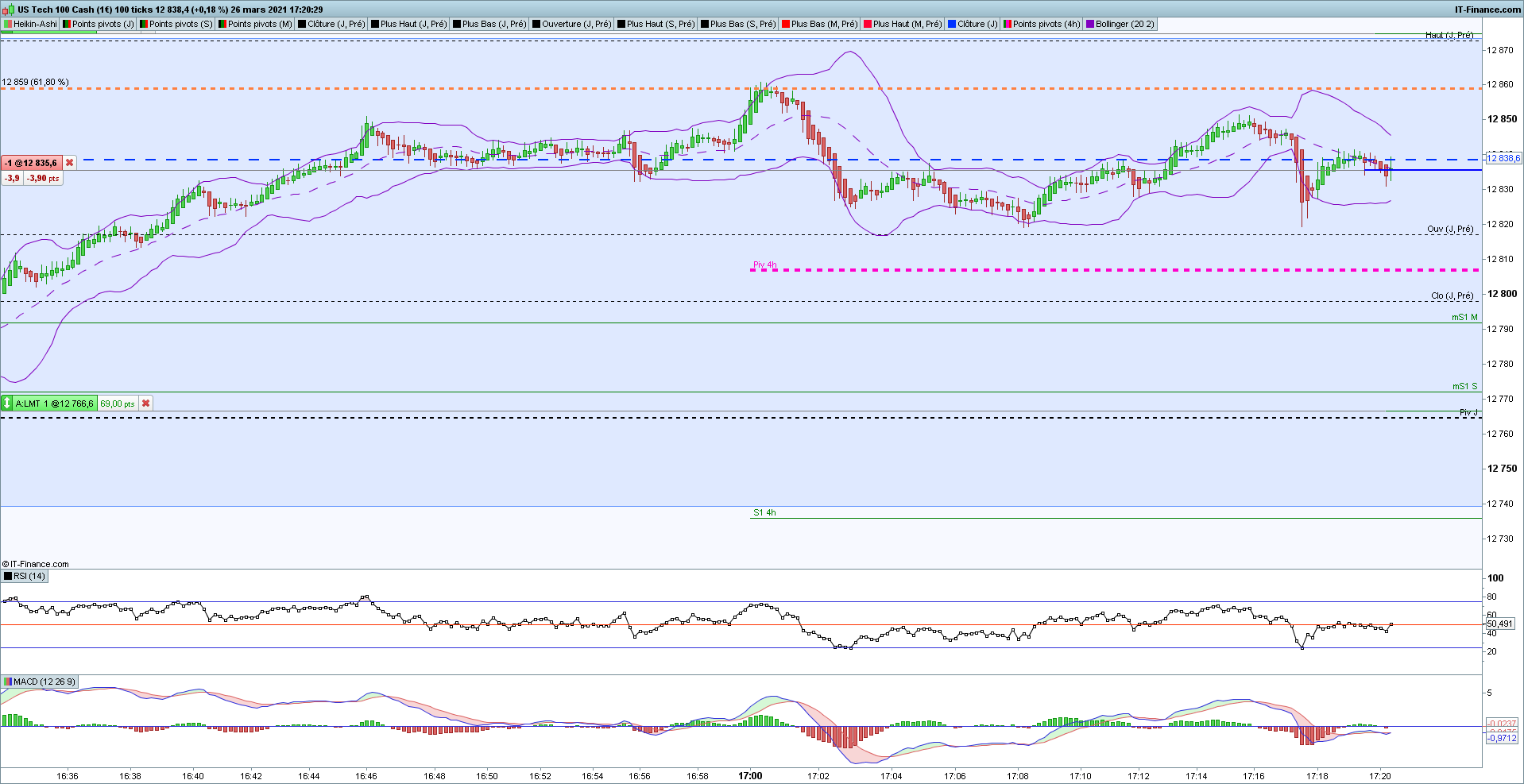
Task: Click the A:LMT 1 @12 766,6 order label
Action: (x=55, y=404)
